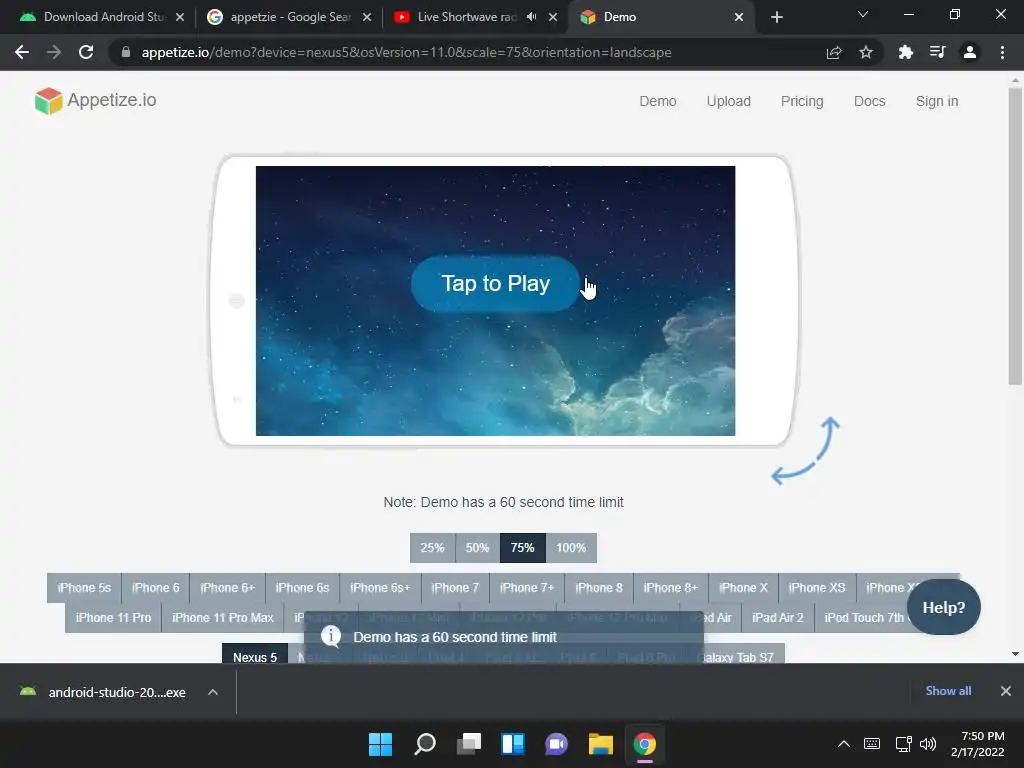Choose the iPhone 7+ device
Viewport: 1024px width, 768px height.
pos(527,588)
